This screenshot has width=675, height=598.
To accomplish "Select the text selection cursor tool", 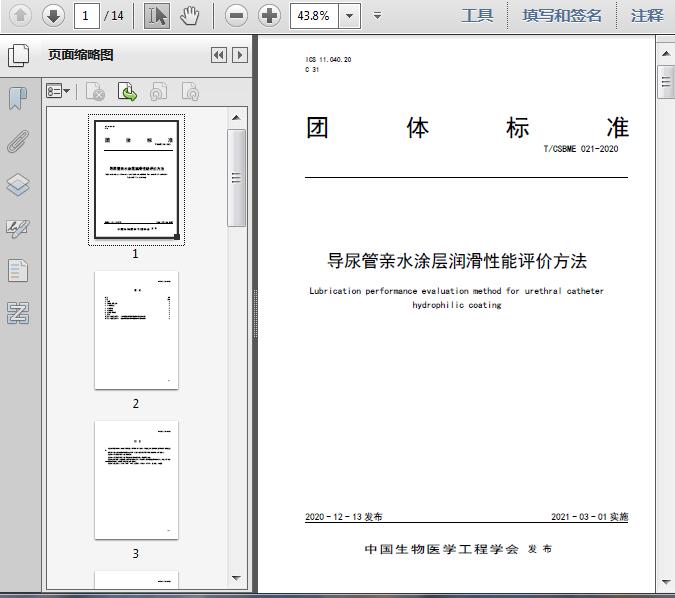I will [157, 16].
